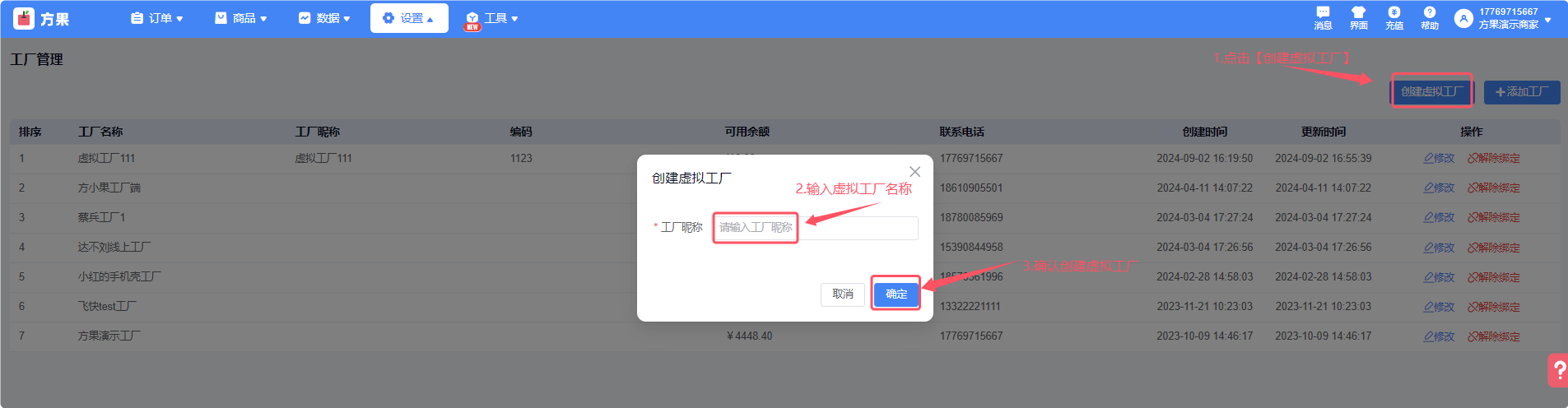
Task: Click the 联系电话 column header
Action: [962, 132]
